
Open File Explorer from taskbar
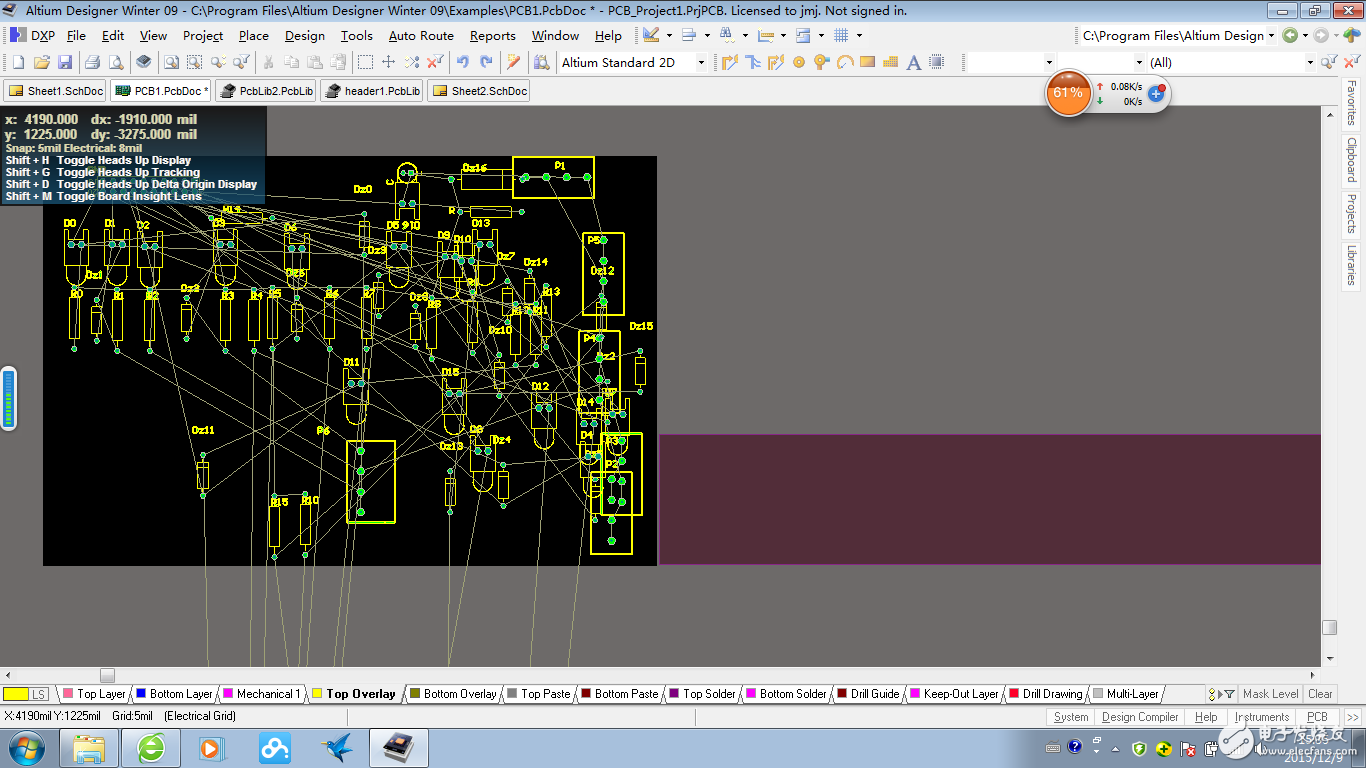click(90, 747)
